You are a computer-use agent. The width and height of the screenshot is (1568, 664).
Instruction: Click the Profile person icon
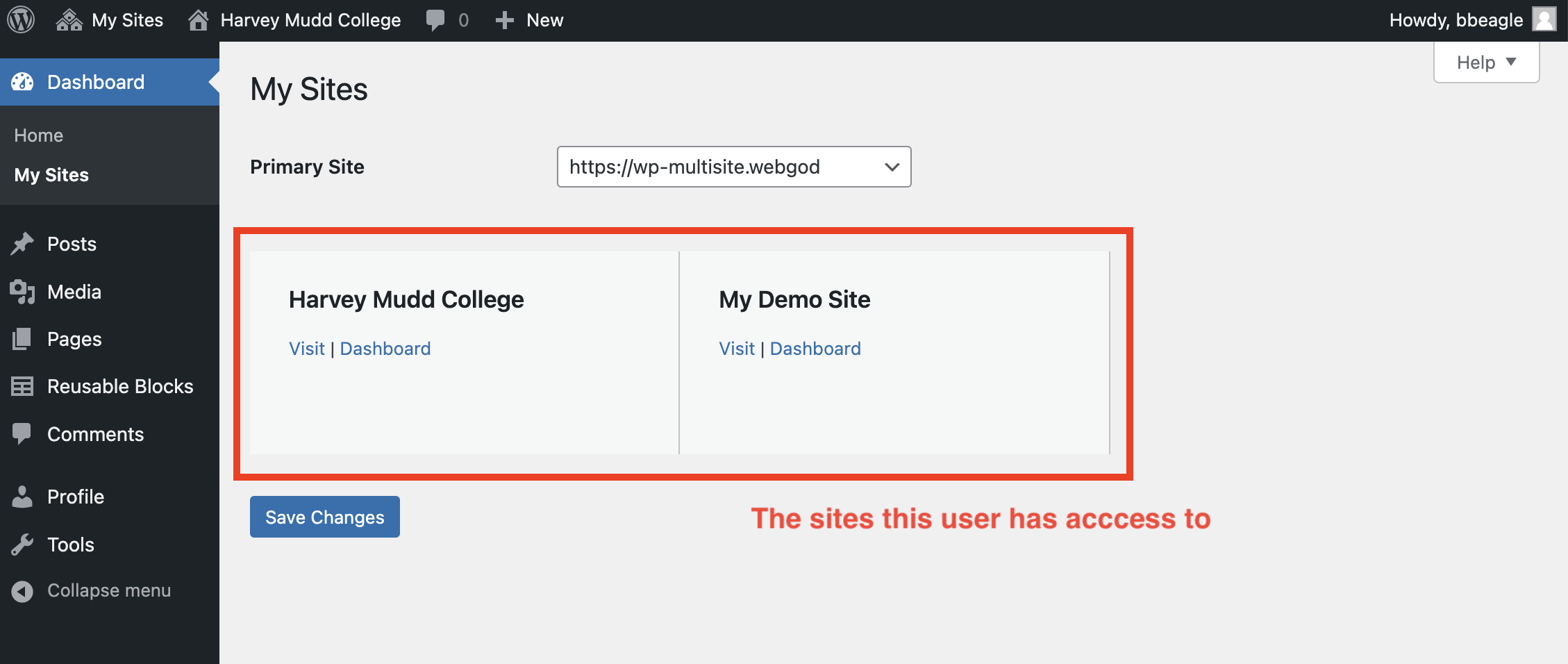pyautogui.click(x=22, y=497)
